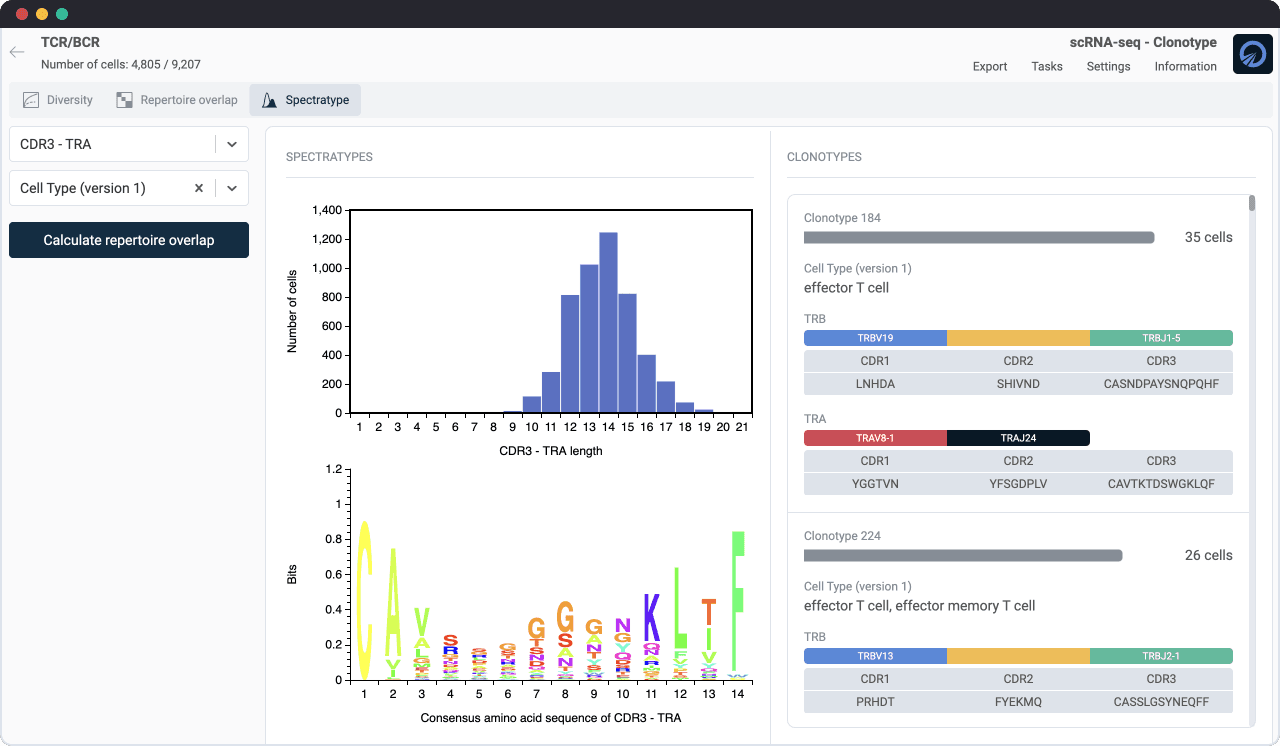The height and width of the screenshot is (746, 1280).
Task: Open the Tasks menu
Action: (1047, 66)
